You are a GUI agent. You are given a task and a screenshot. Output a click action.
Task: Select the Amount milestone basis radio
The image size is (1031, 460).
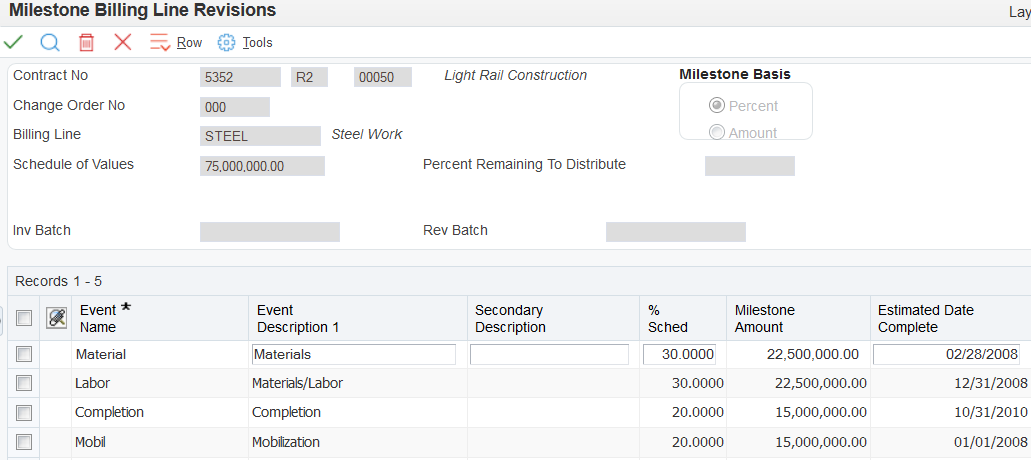[716, 132]
